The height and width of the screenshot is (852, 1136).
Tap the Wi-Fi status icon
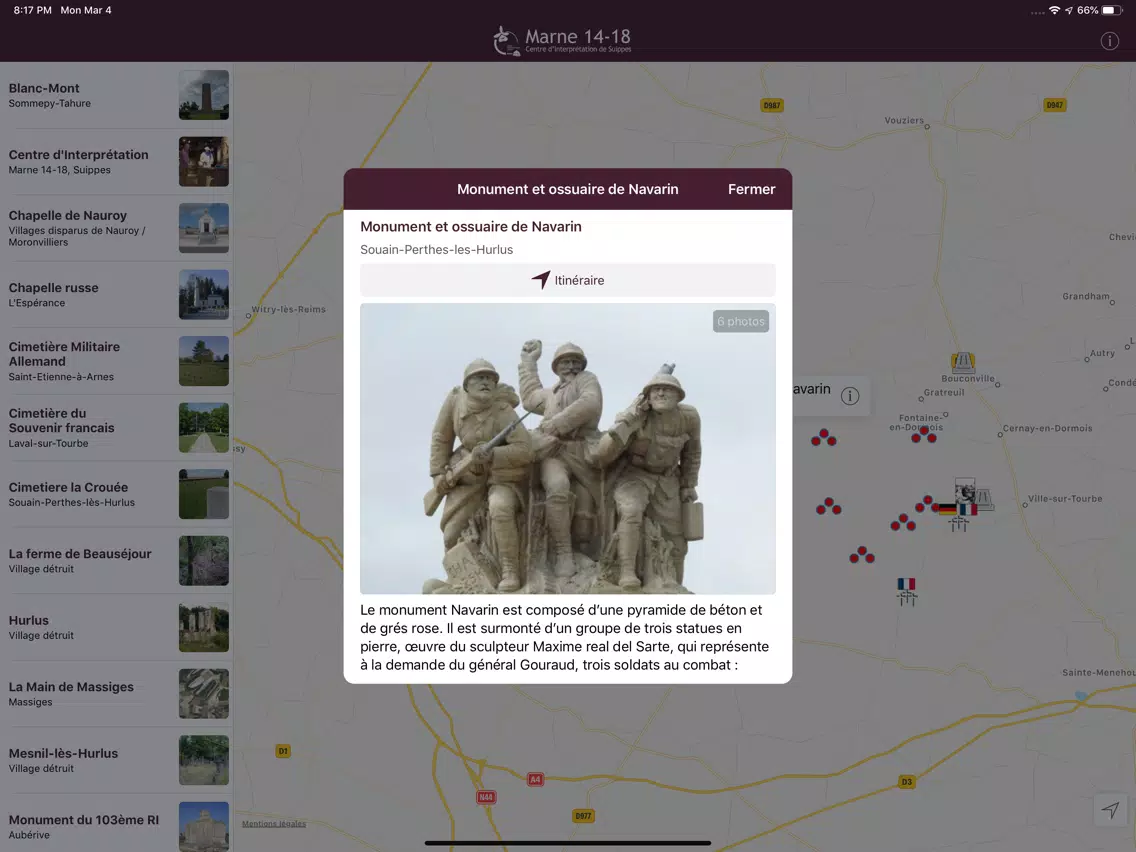click(1054, 10)
